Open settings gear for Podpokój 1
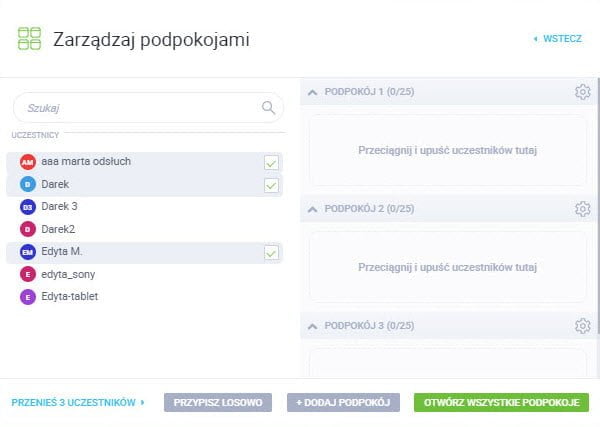The image size is (600, 427). click(x=583, y=92)
